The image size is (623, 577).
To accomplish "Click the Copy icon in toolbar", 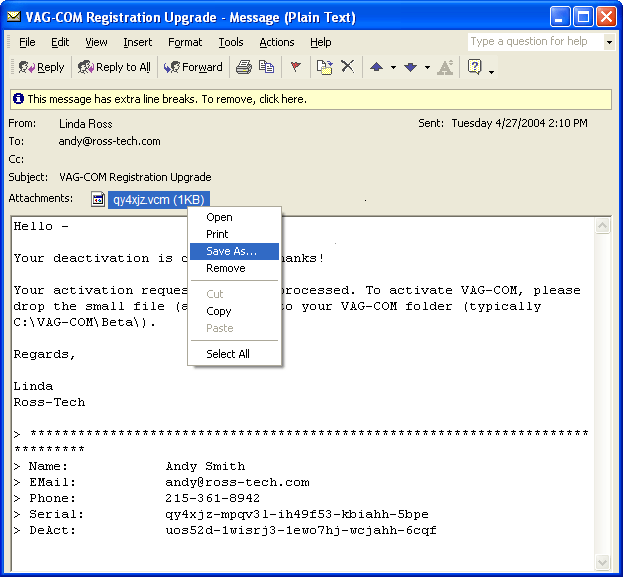I will (266, 67).
